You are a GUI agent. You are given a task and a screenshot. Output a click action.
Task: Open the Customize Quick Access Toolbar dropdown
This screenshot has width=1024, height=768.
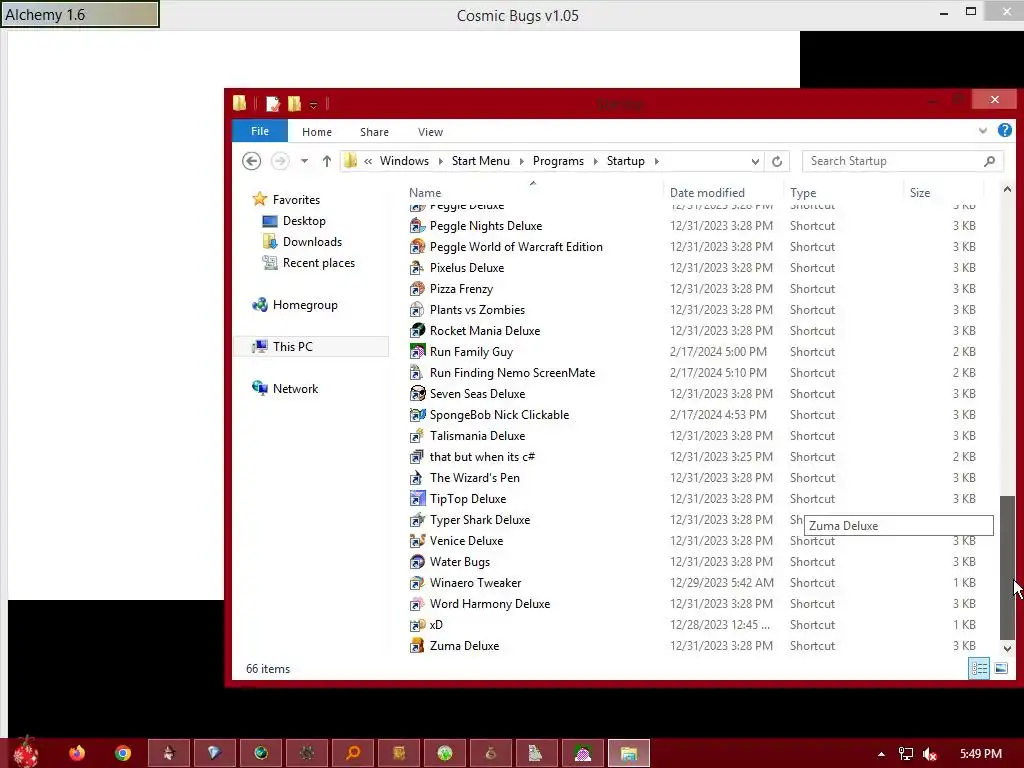tap(313, 104)
